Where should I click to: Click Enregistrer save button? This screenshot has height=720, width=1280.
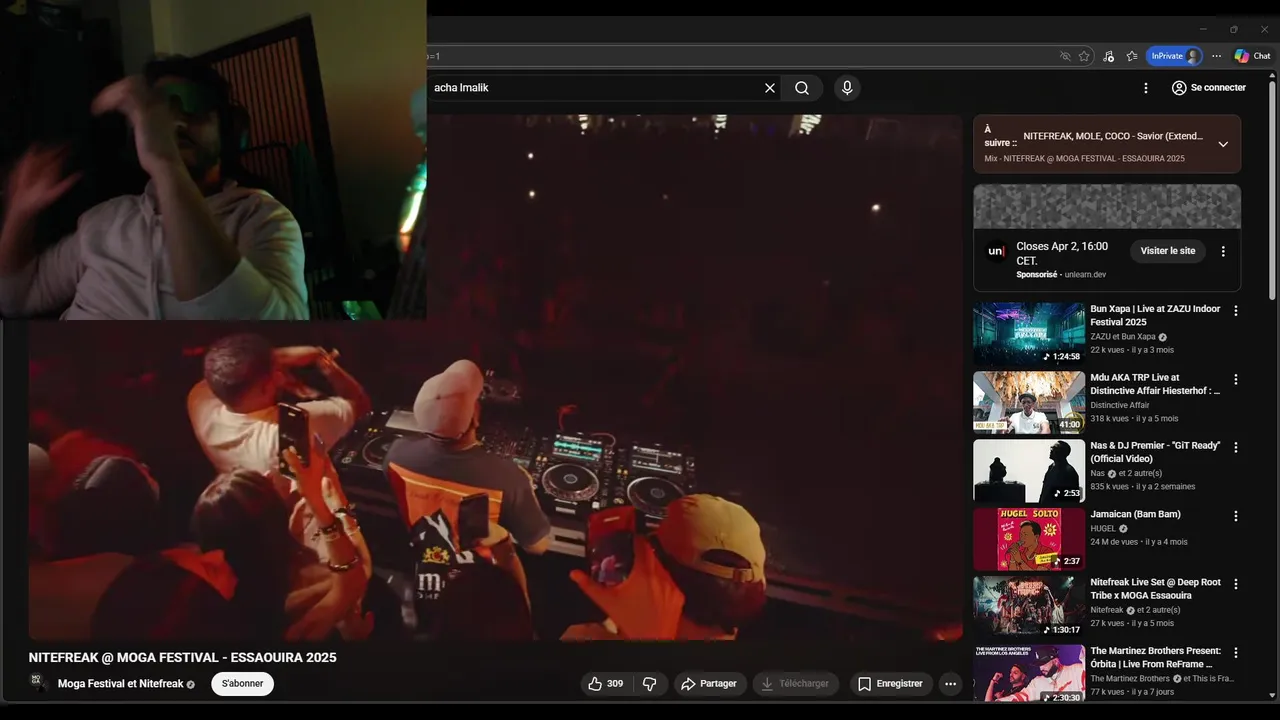click(891, 684)
